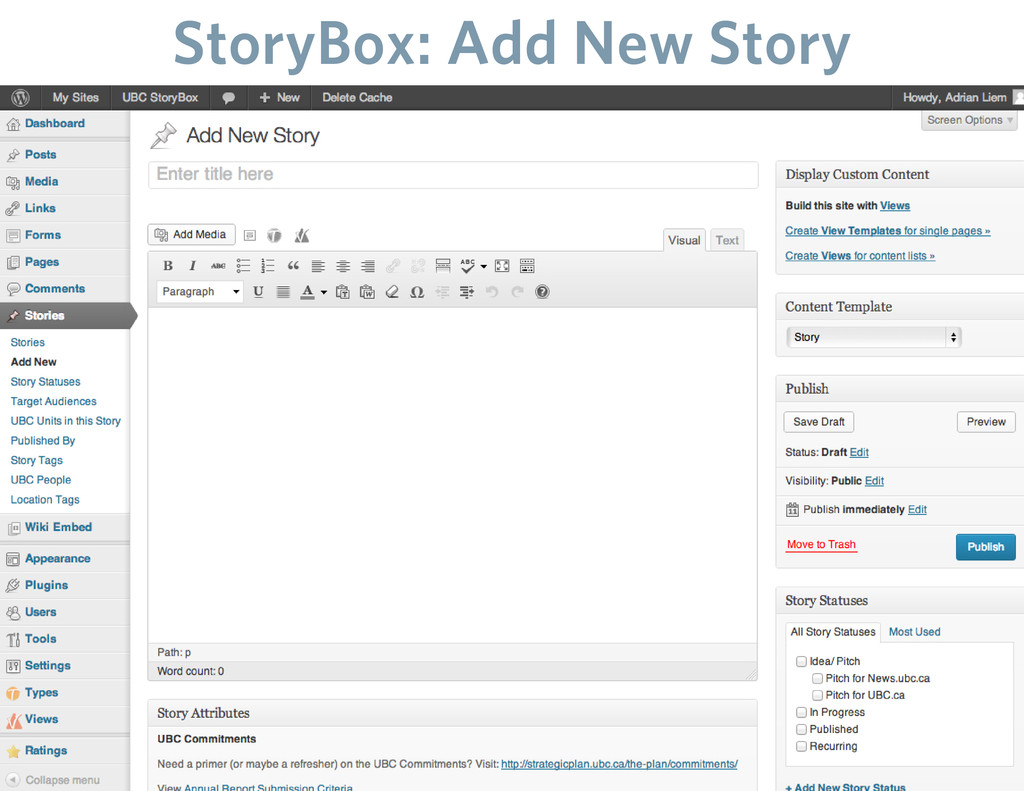1024x791 pixels.
Task: Edit the Draft status
Action: tap(859, 452)
